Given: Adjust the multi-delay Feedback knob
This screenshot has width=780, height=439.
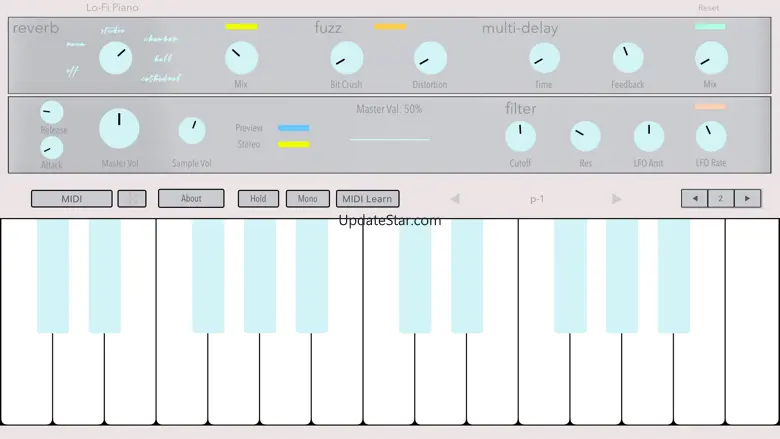Looking at the screenshot, I should click(x=628, y=58).
